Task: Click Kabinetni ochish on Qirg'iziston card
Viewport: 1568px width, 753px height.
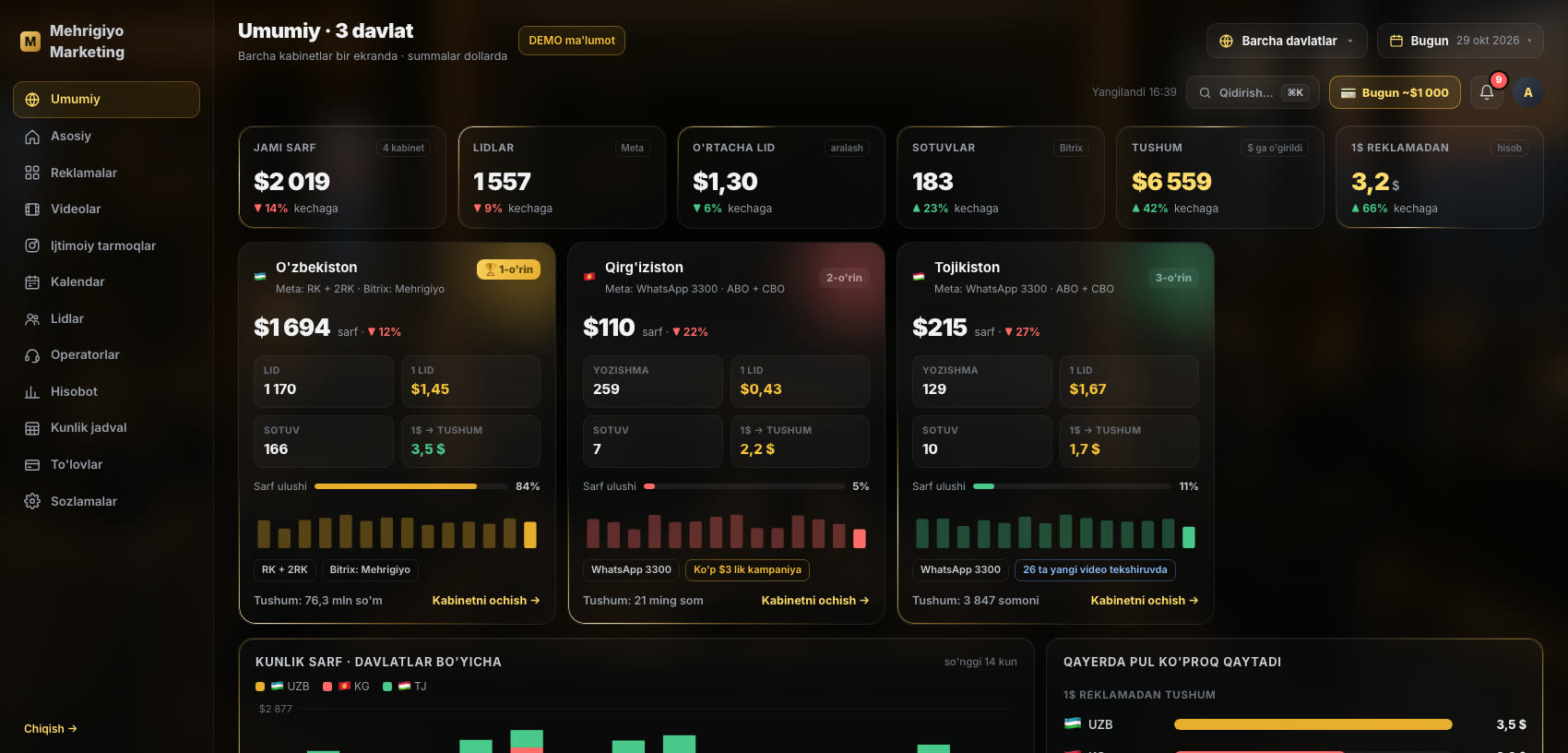Action: point(815,601)
